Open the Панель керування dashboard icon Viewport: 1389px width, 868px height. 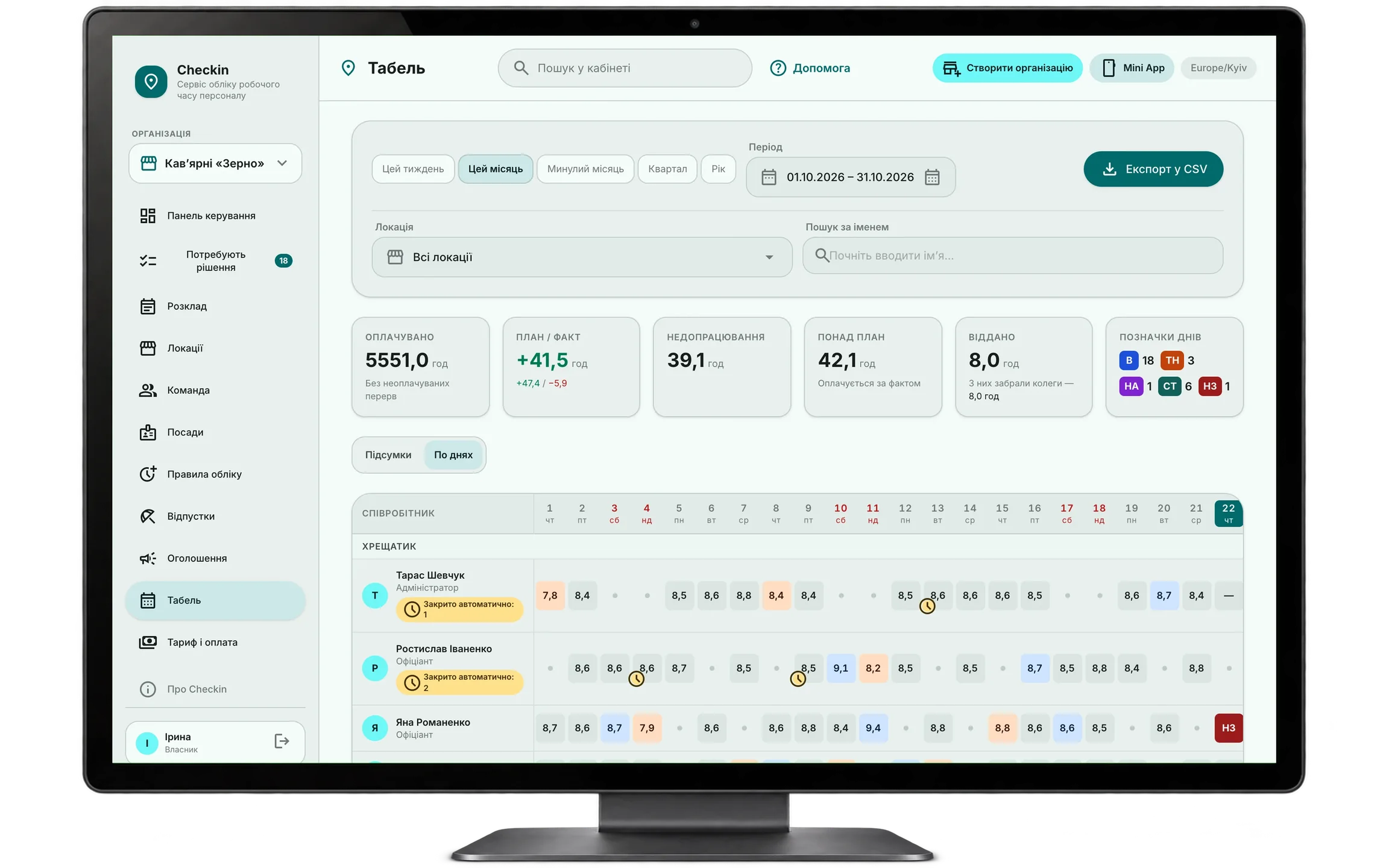tap(148, 216)
